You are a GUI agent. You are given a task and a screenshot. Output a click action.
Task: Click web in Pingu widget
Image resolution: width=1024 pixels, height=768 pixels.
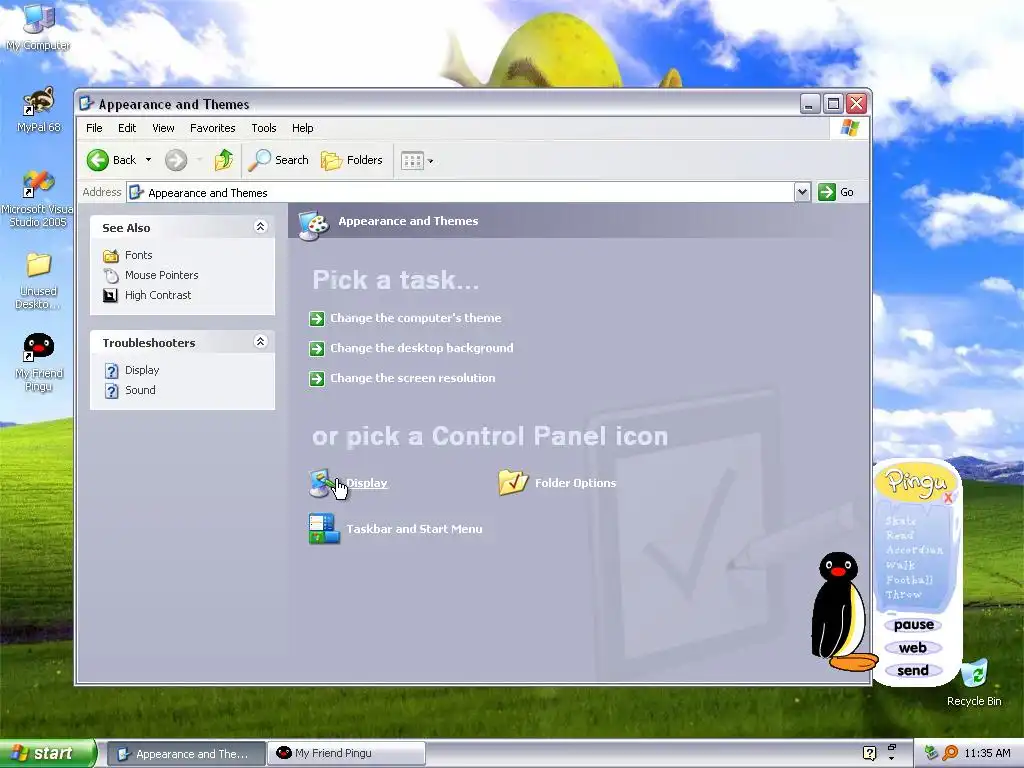coord(913,648)
